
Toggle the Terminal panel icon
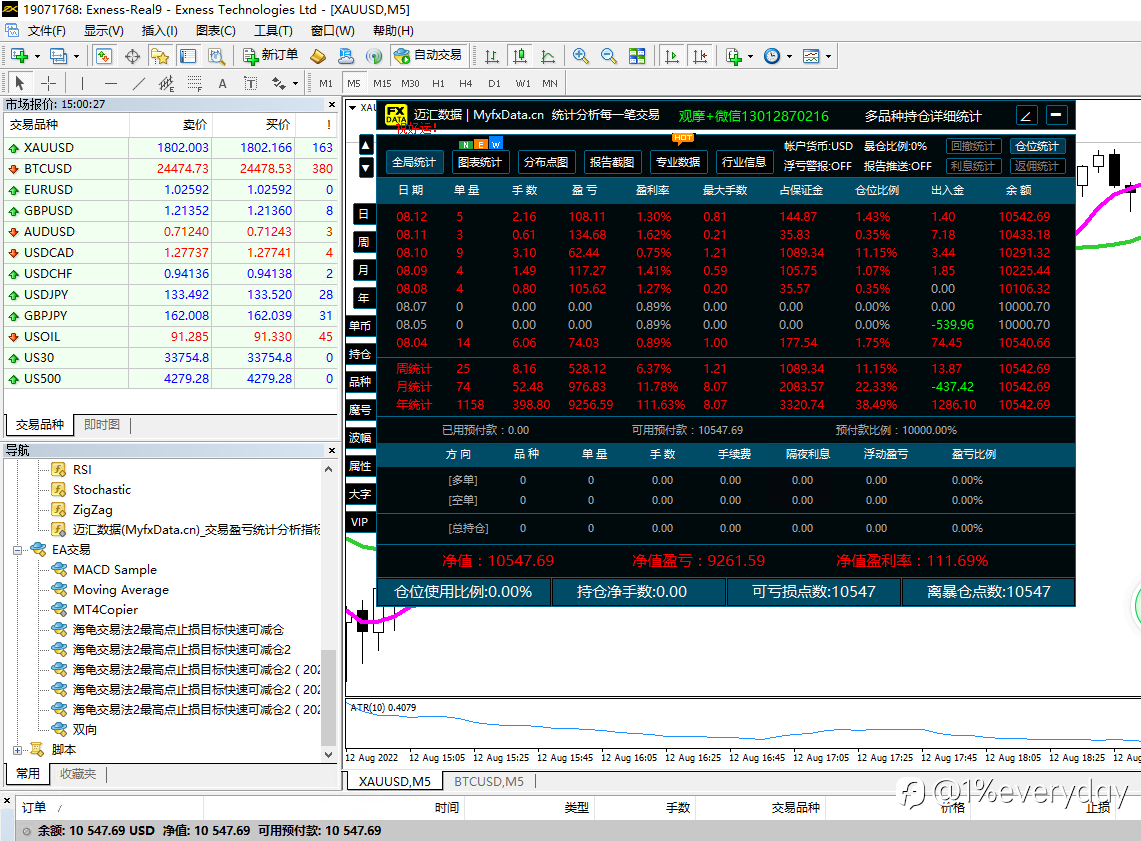tap(188, 56)
